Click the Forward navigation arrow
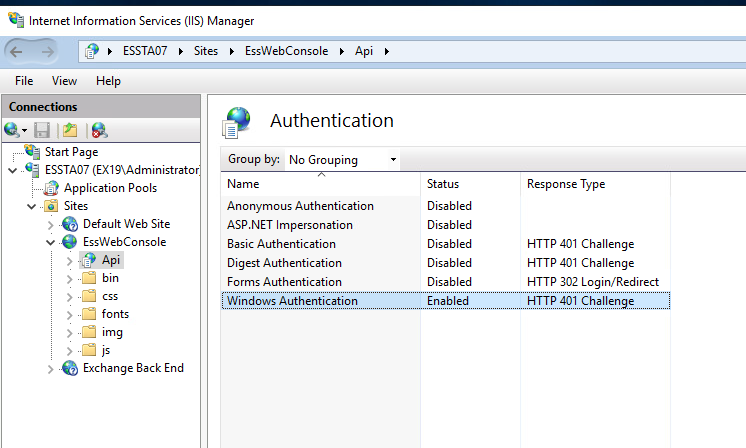The image size is (746, 448). (47, 51)
